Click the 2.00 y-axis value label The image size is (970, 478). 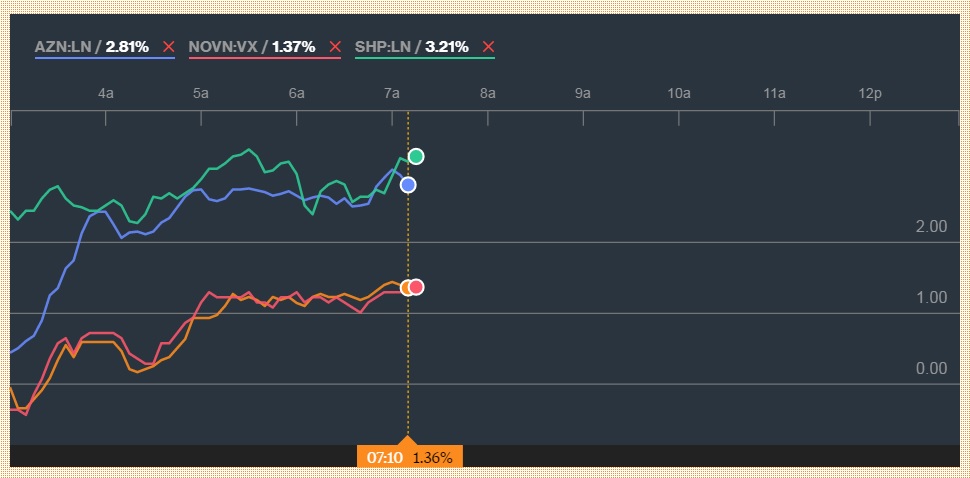point(930,227)
